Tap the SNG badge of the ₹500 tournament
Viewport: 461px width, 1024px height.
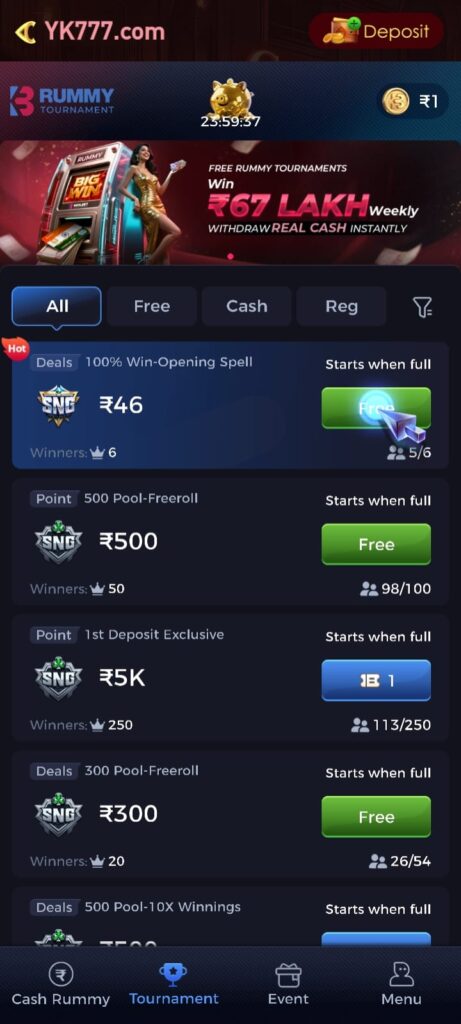pos(58,541)
